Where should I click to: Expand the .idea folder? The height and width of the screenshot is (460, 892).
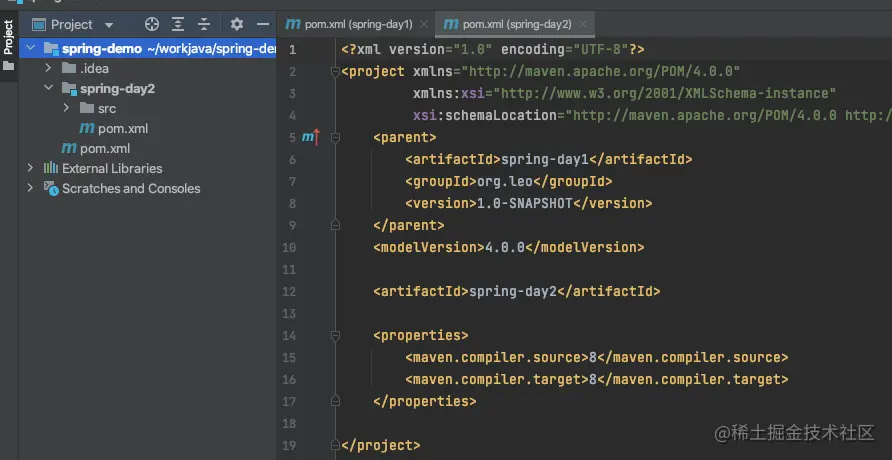(x=48, y=68)
